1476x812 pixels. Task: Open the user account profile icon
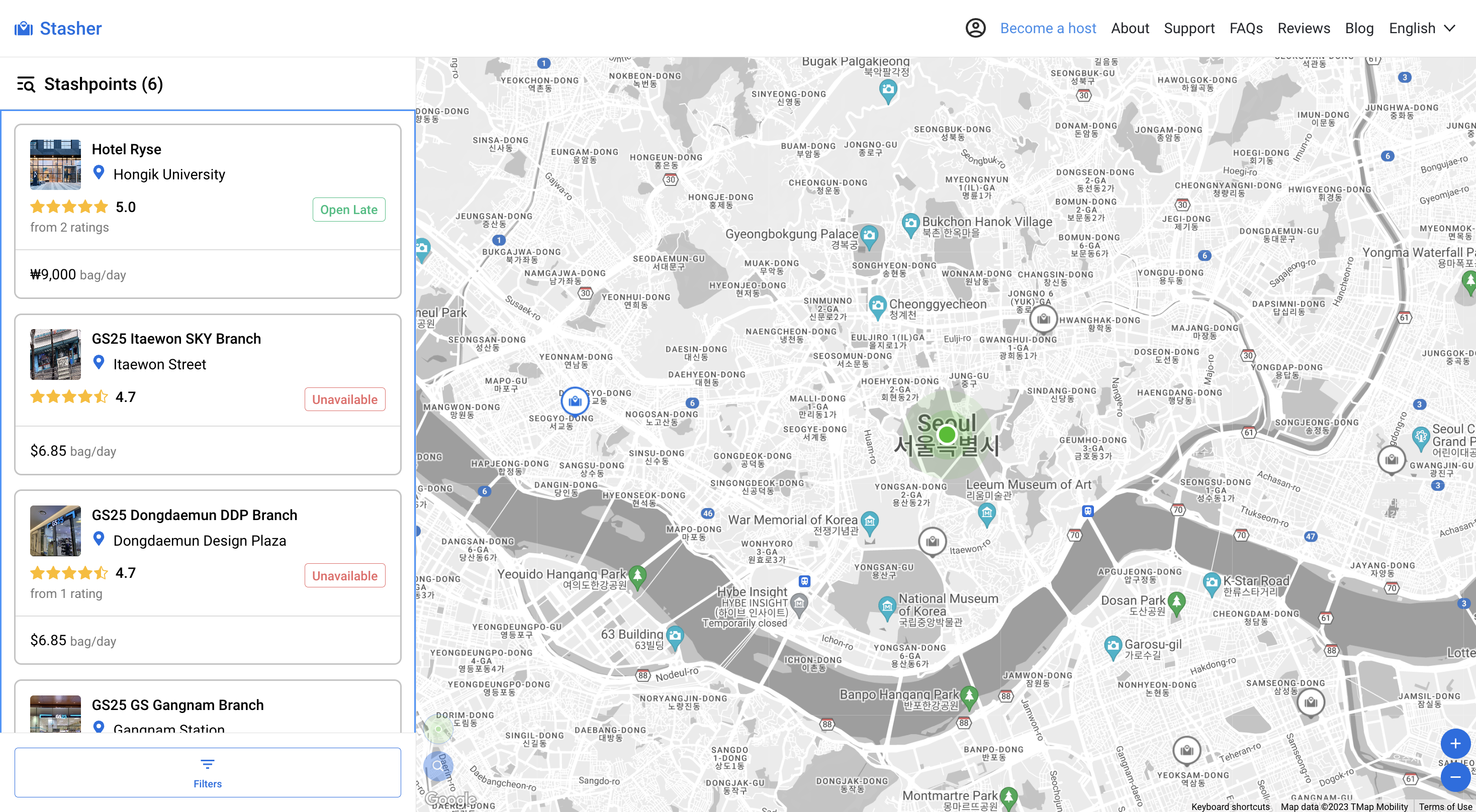click(975, 28)
